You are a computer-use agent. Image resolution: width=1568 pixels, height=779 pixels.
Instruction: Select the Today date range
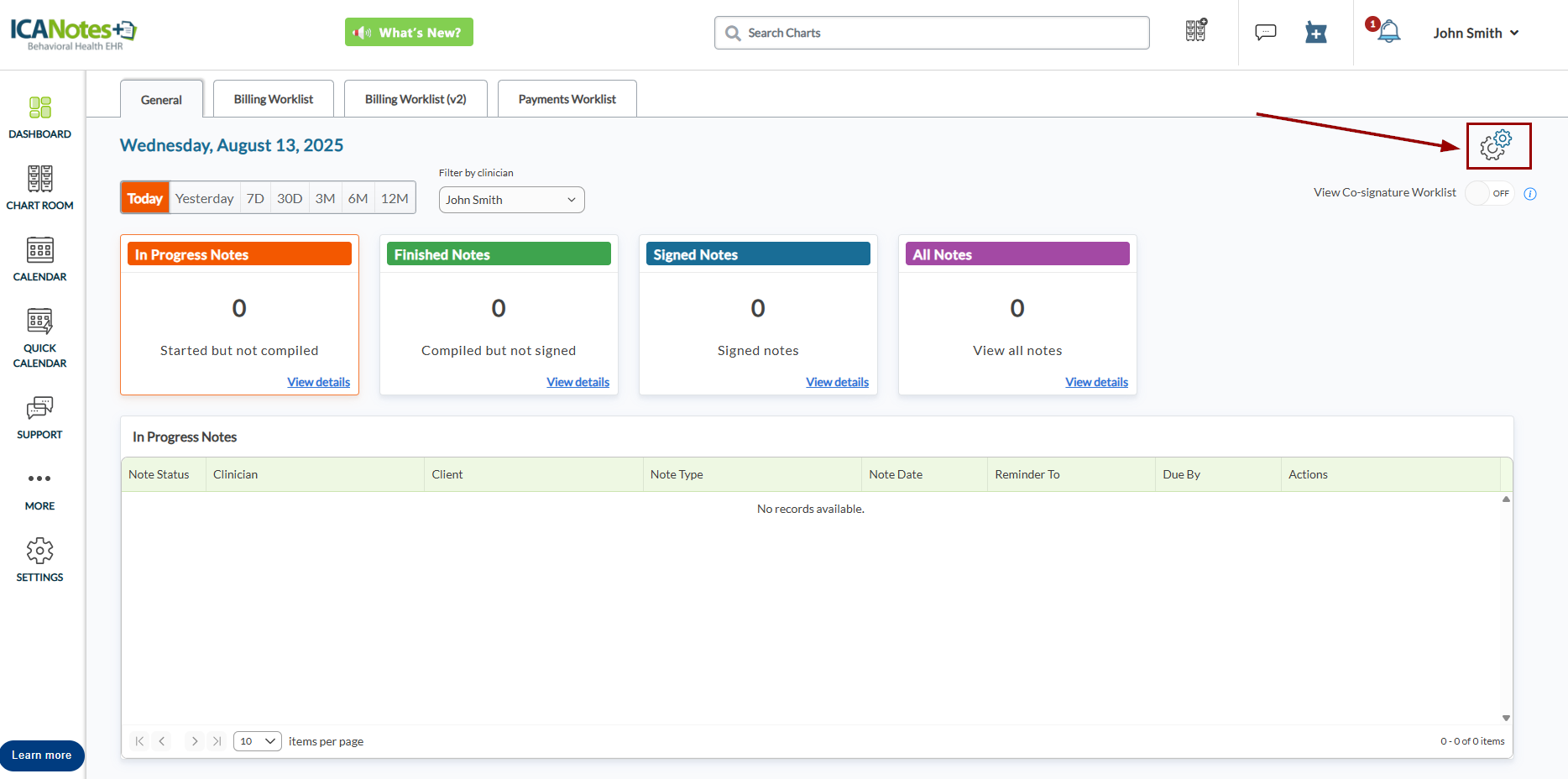[x=145, y=198]
